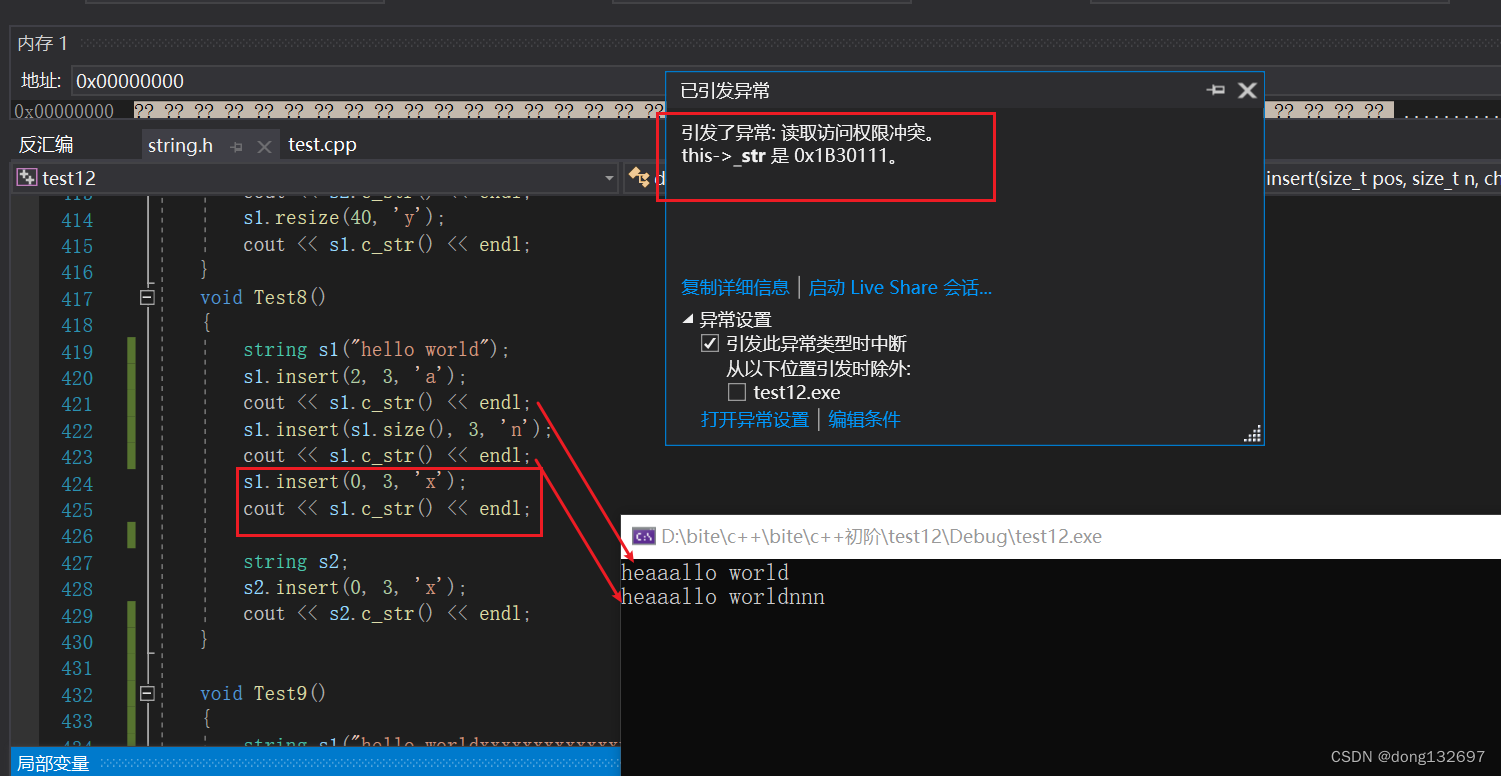This screenshot has height=776, width=1501.
Task: Close the 已引发异常 exception popup
Action: (x=1247, y=90)
